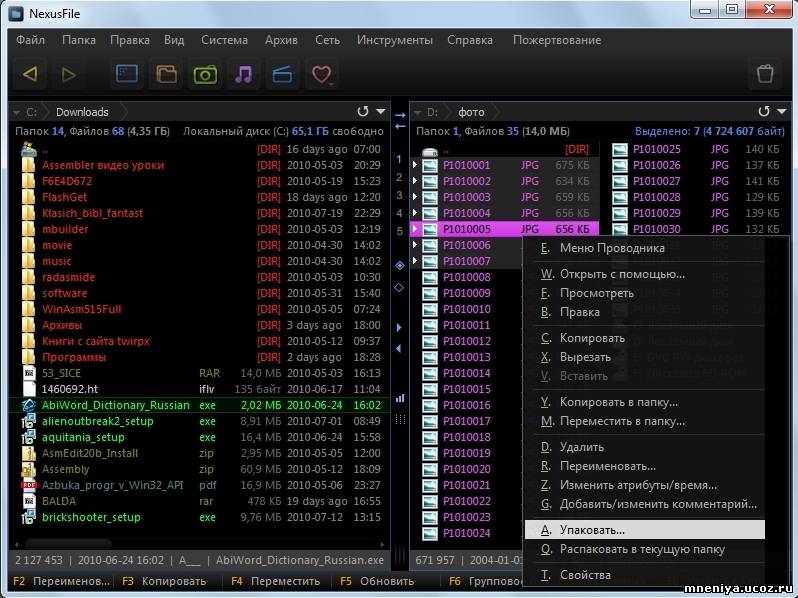Image resolution: width=798 pixels, height=598 pixels.
Task: Choose Переименовать... in context menu
Action: 644,466
